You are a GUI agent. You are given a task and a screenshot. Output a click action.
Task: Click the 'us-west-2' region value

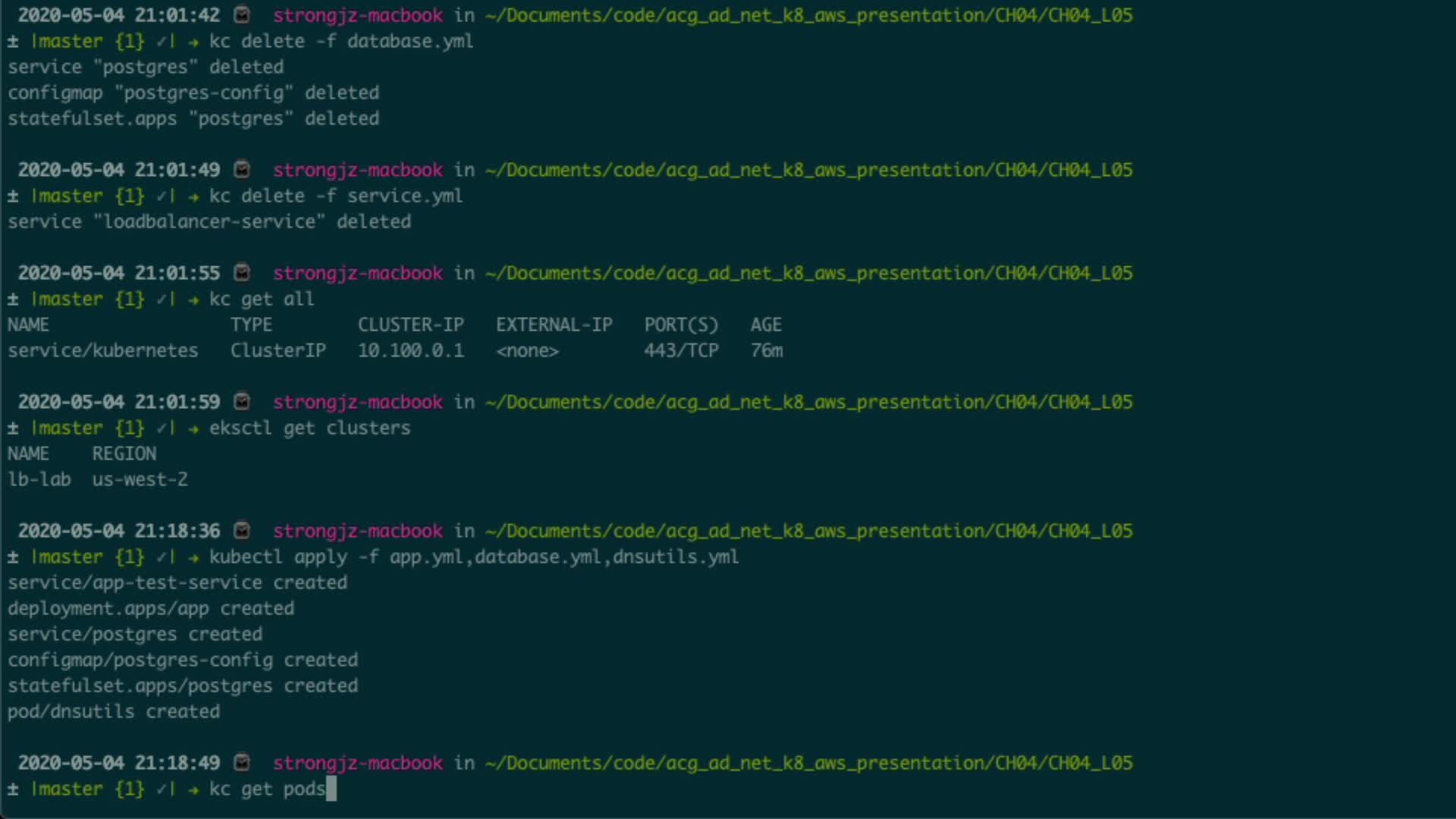[140, 480]
